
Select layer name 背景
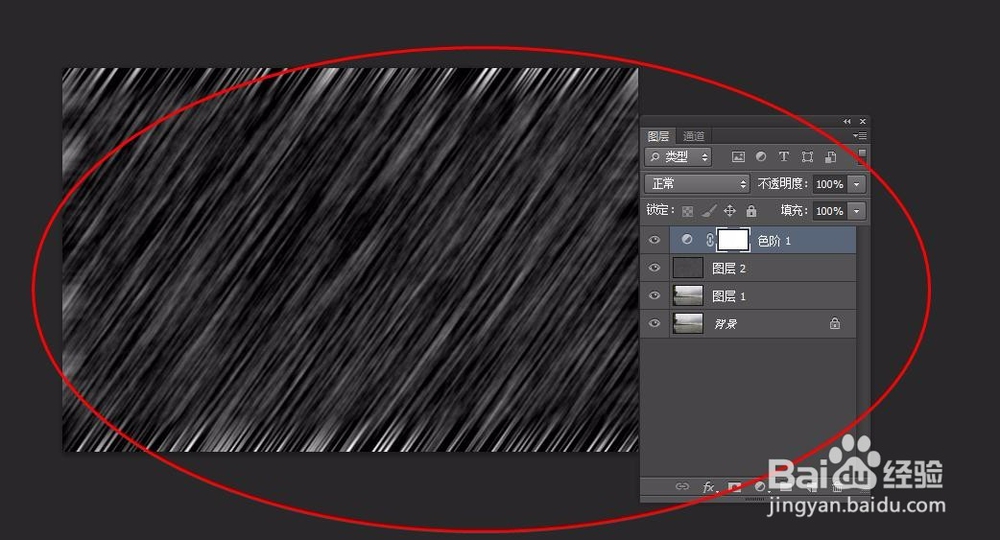click(x=725, y=324)
